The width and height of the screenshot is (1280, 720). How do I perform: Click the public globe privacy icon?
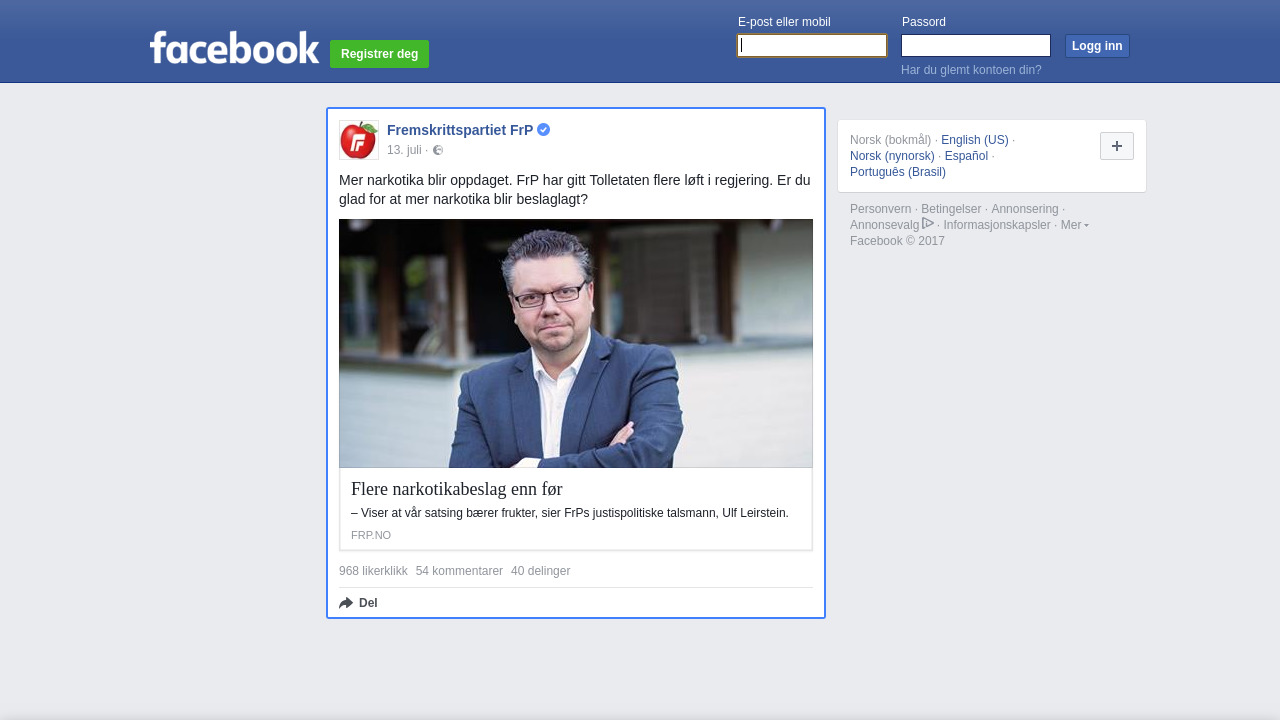(x=438, y=150)
